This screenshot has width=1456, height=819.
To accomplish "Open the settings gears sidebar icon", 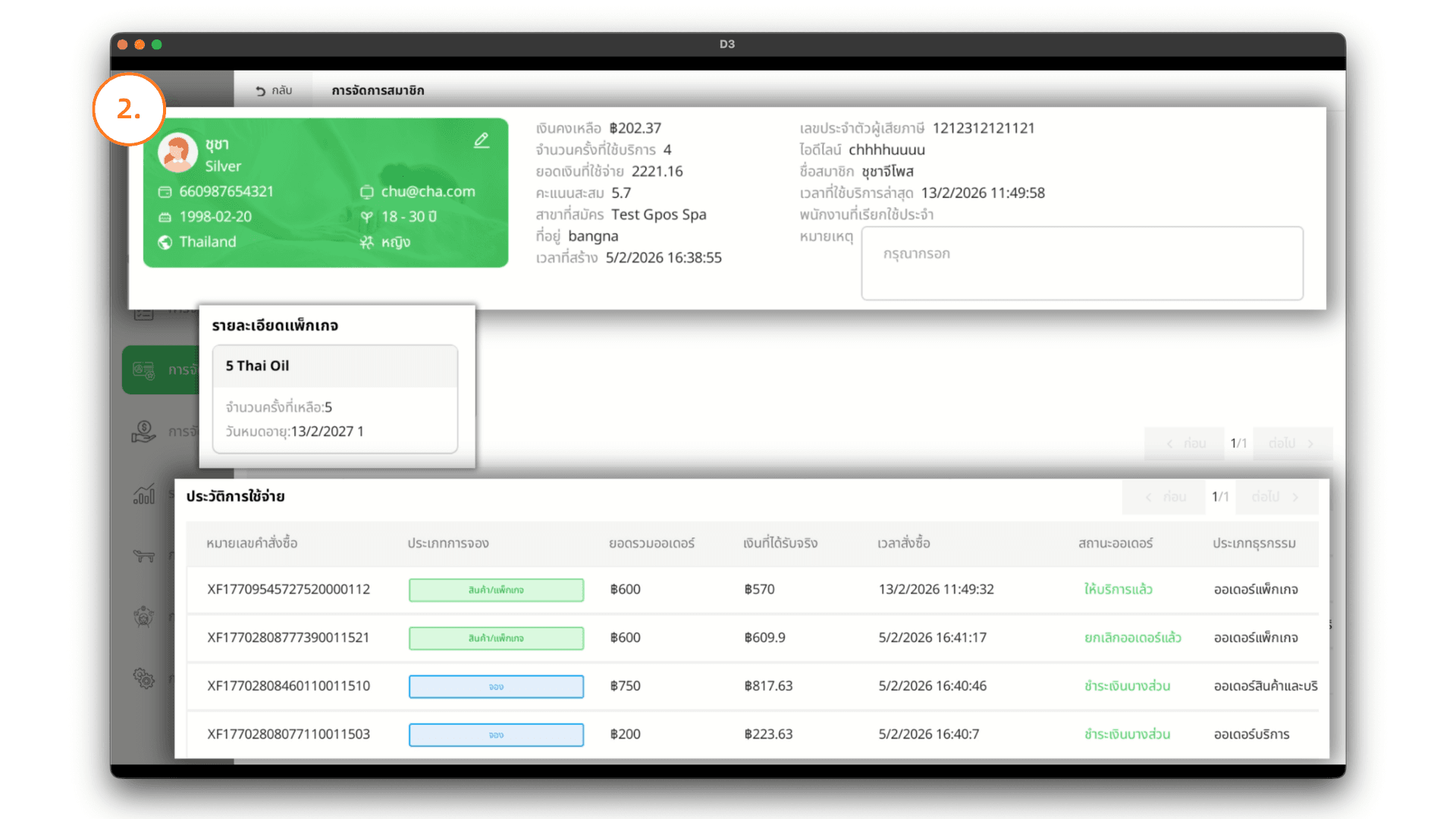I will (x=144, y=678).
